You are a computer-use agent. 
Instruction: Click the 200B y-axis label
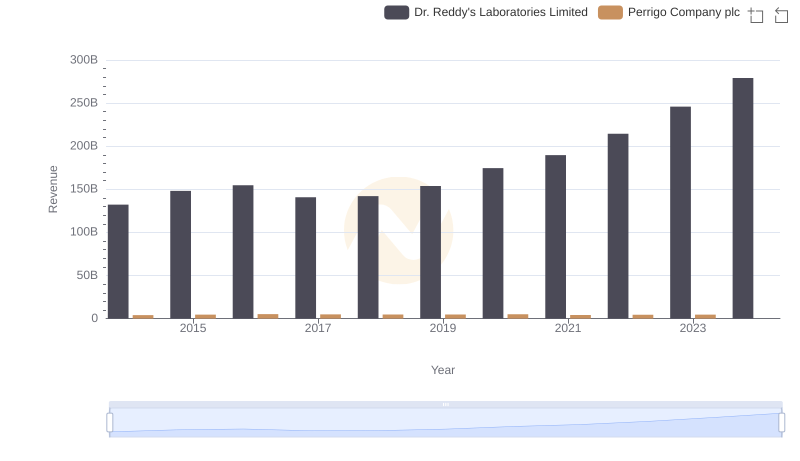point(84,146)
